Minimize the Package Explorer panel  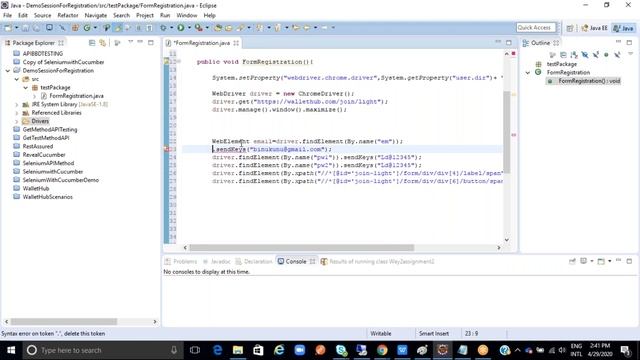click(140, 42)
